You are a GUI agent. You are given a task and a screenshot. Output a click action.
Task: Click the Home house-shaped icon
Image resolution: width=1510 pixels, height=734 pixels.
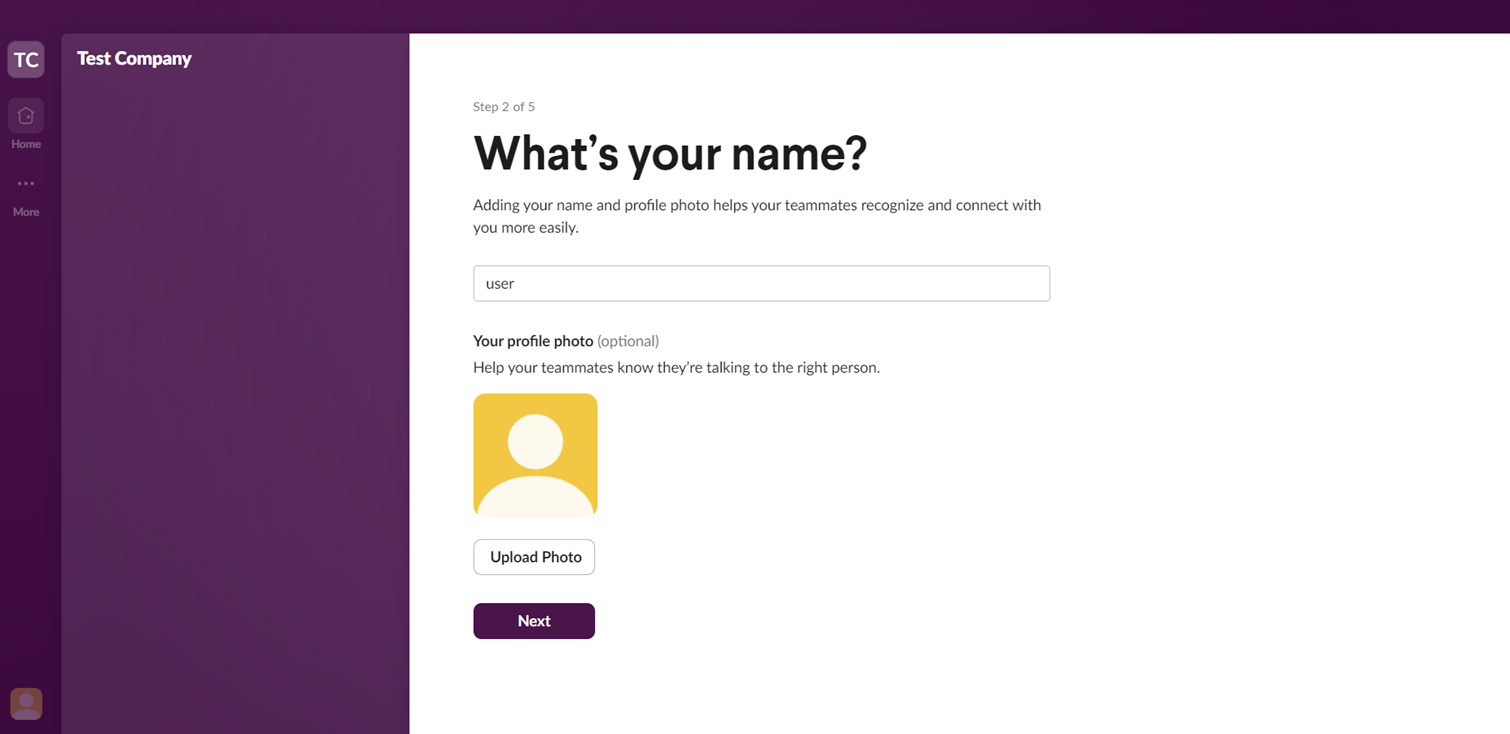point(26,115)
